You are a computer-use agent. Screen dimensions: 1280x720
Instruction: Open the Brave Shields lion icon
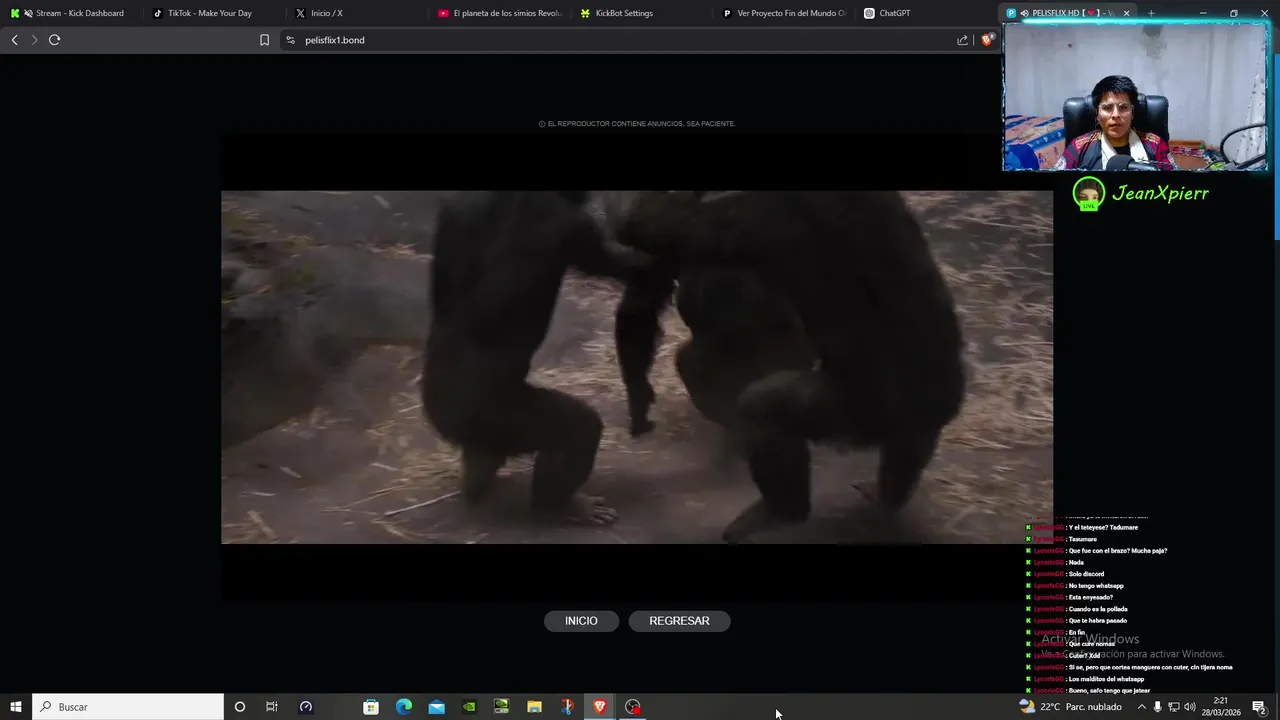987,40
